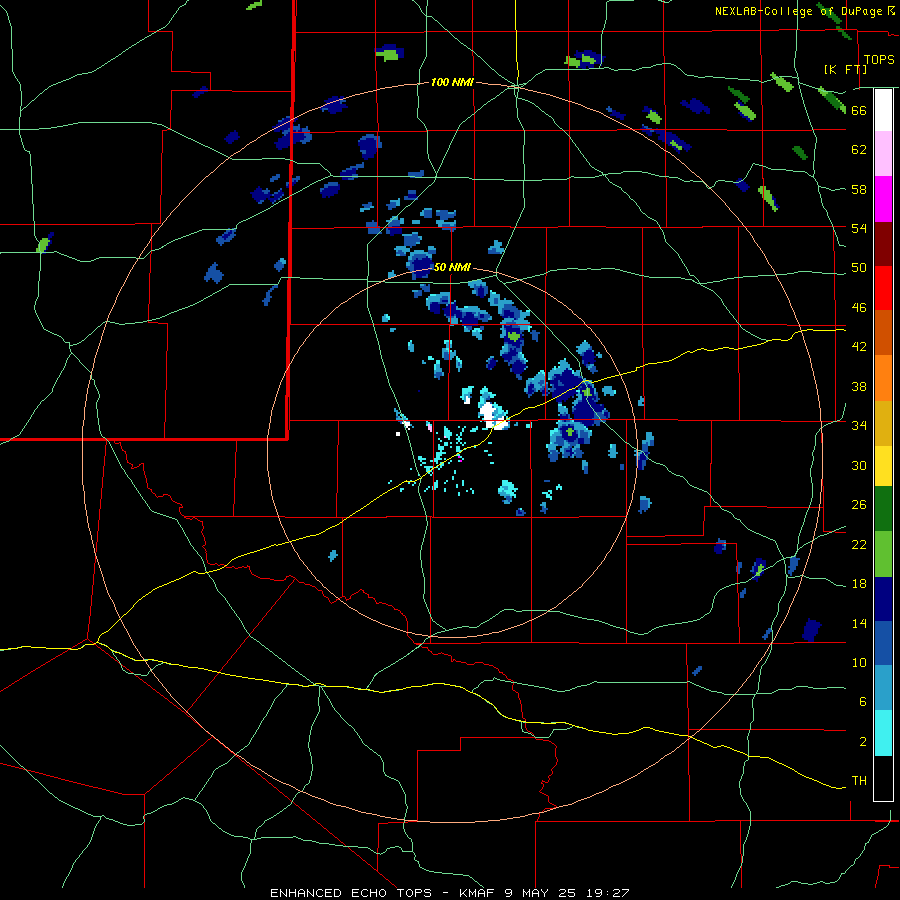Viewport: 900px width, 900px height.
Task: Click the dark orange legend swatch between 42 and 46
Action: click(883, 332)
